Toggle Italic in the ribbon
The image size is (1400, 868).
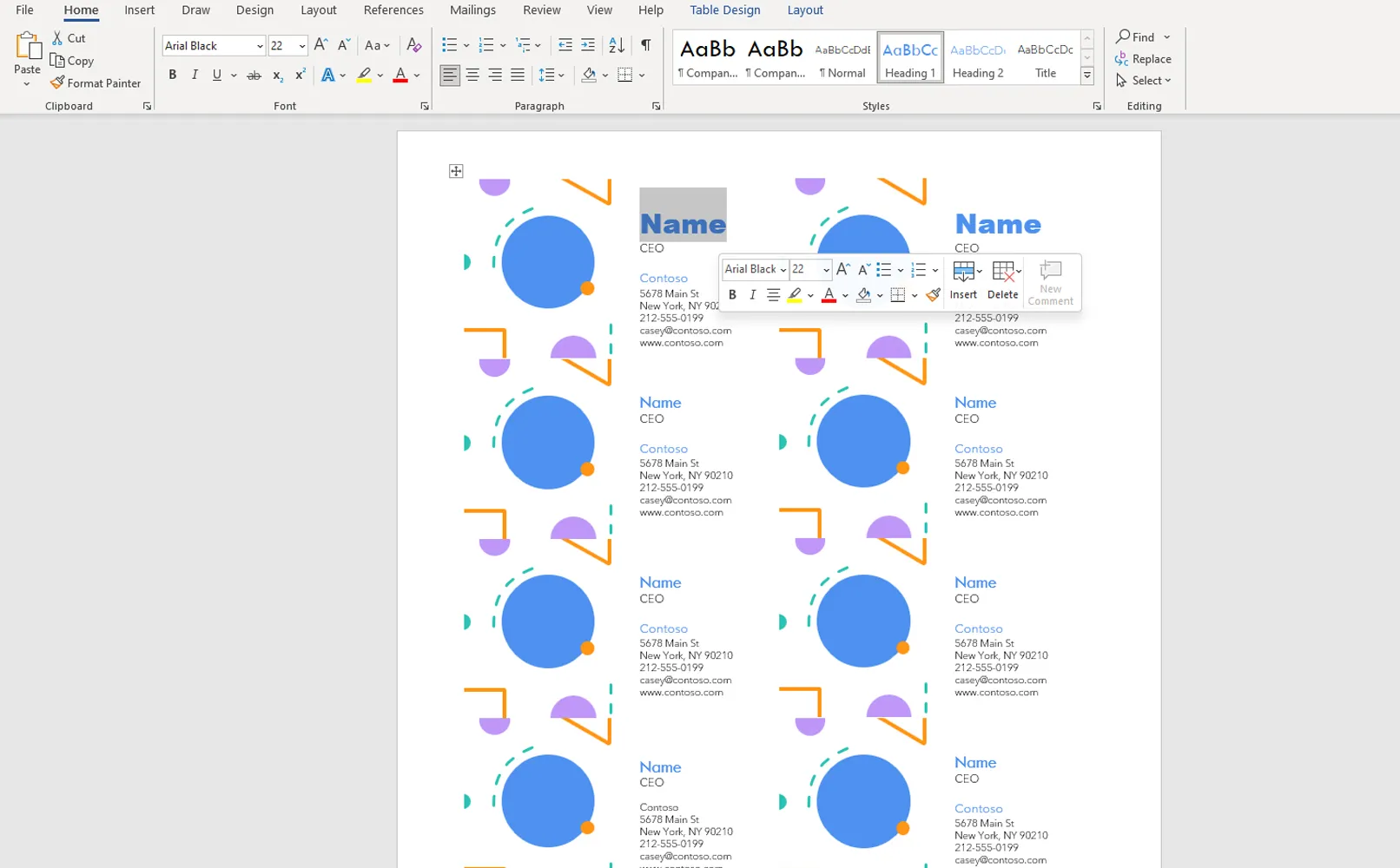(x=195, y=76)
